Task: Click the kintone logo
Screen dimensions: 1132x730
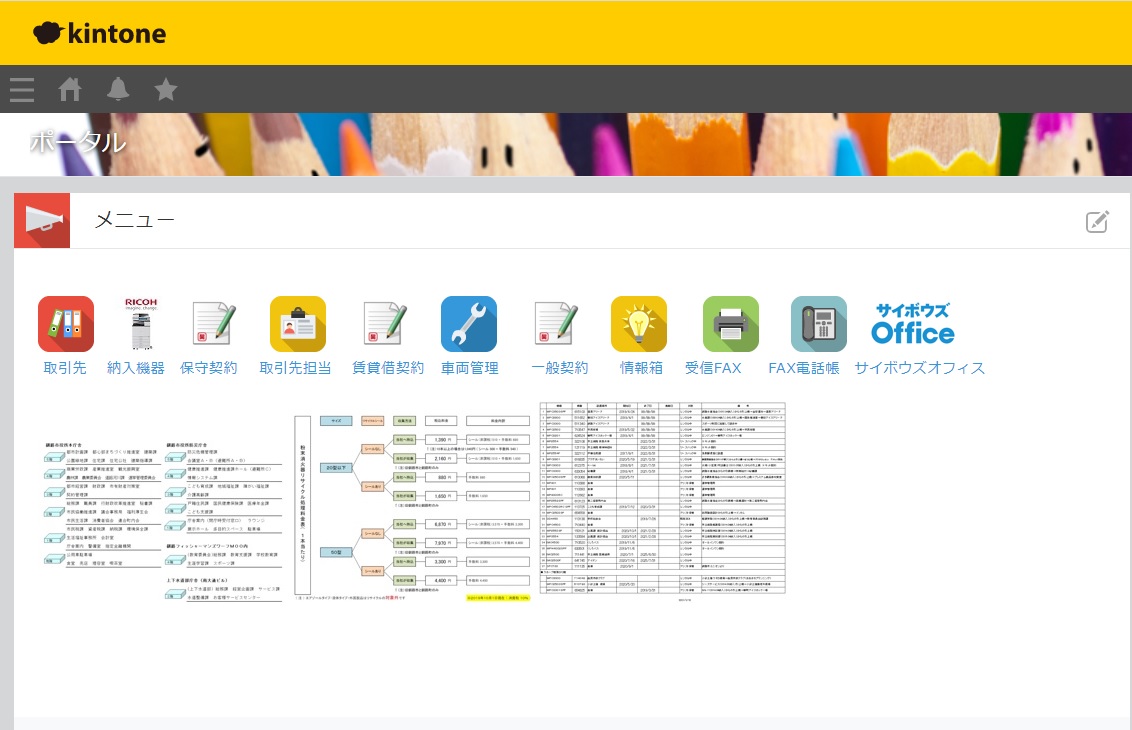Action: pyautogui.click(x=100, y=34)
